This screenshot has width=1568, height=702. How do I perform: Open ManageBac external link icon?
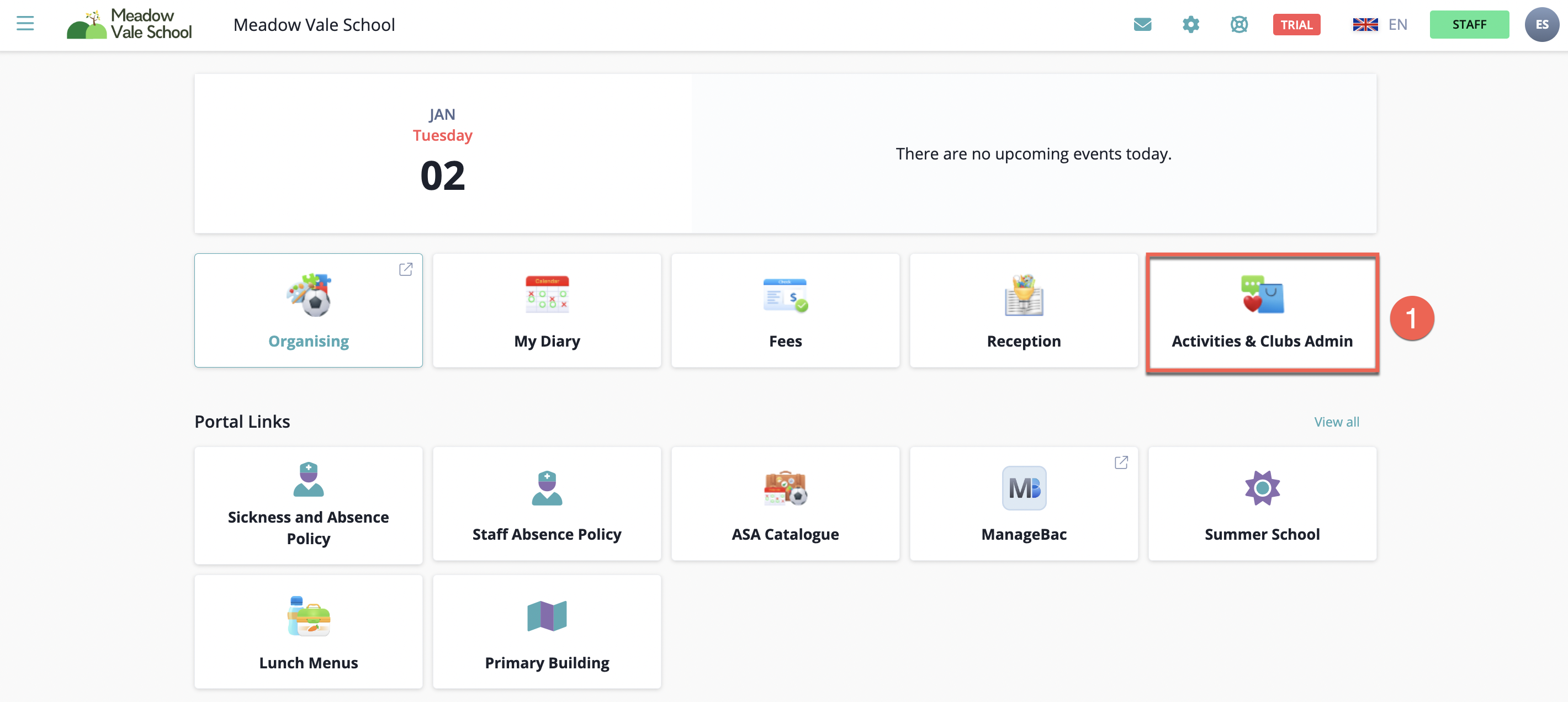(1121, 462)
